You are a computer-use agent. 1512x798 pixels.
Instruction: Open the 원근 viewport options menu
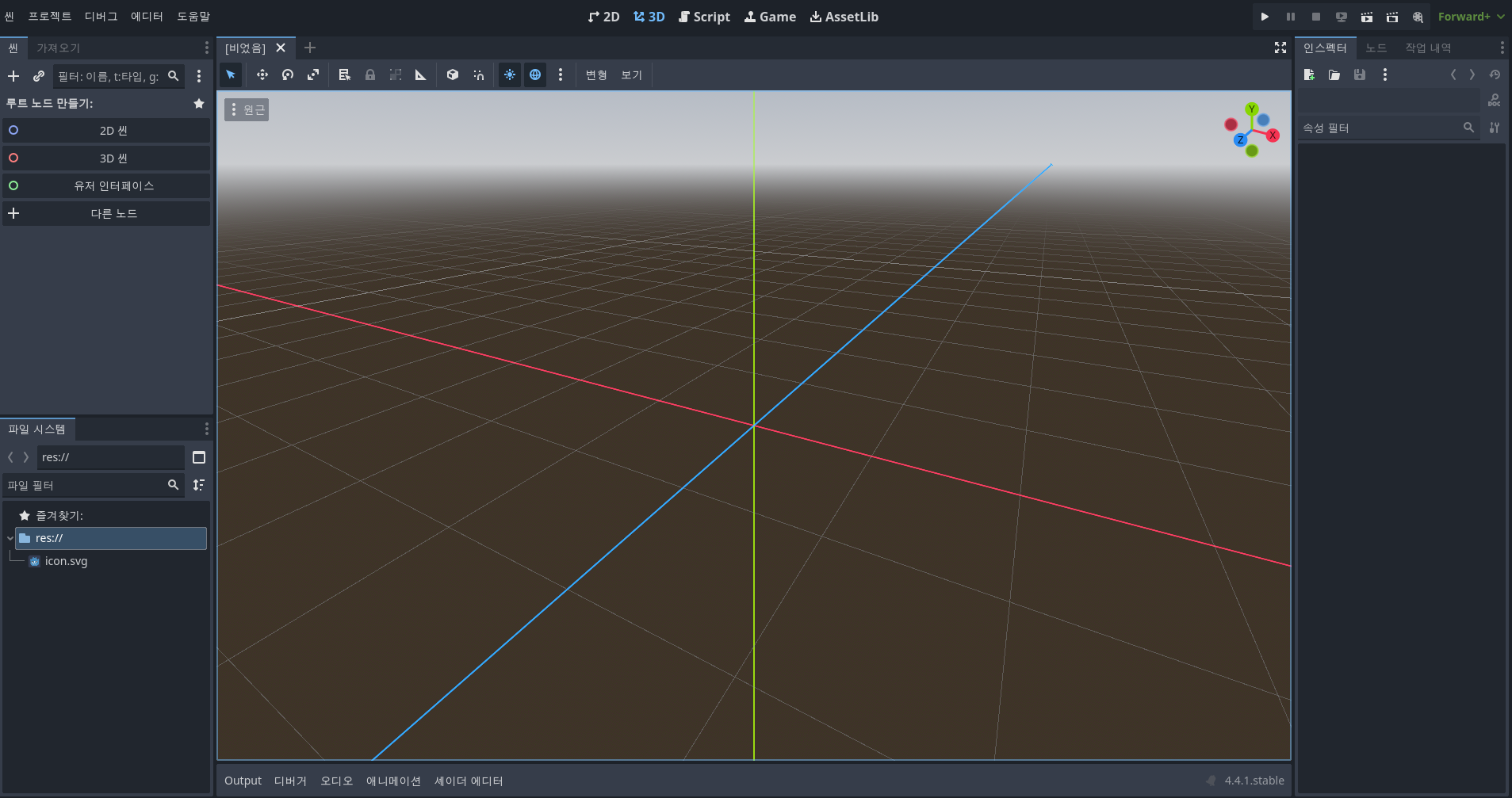coord(247,109)
